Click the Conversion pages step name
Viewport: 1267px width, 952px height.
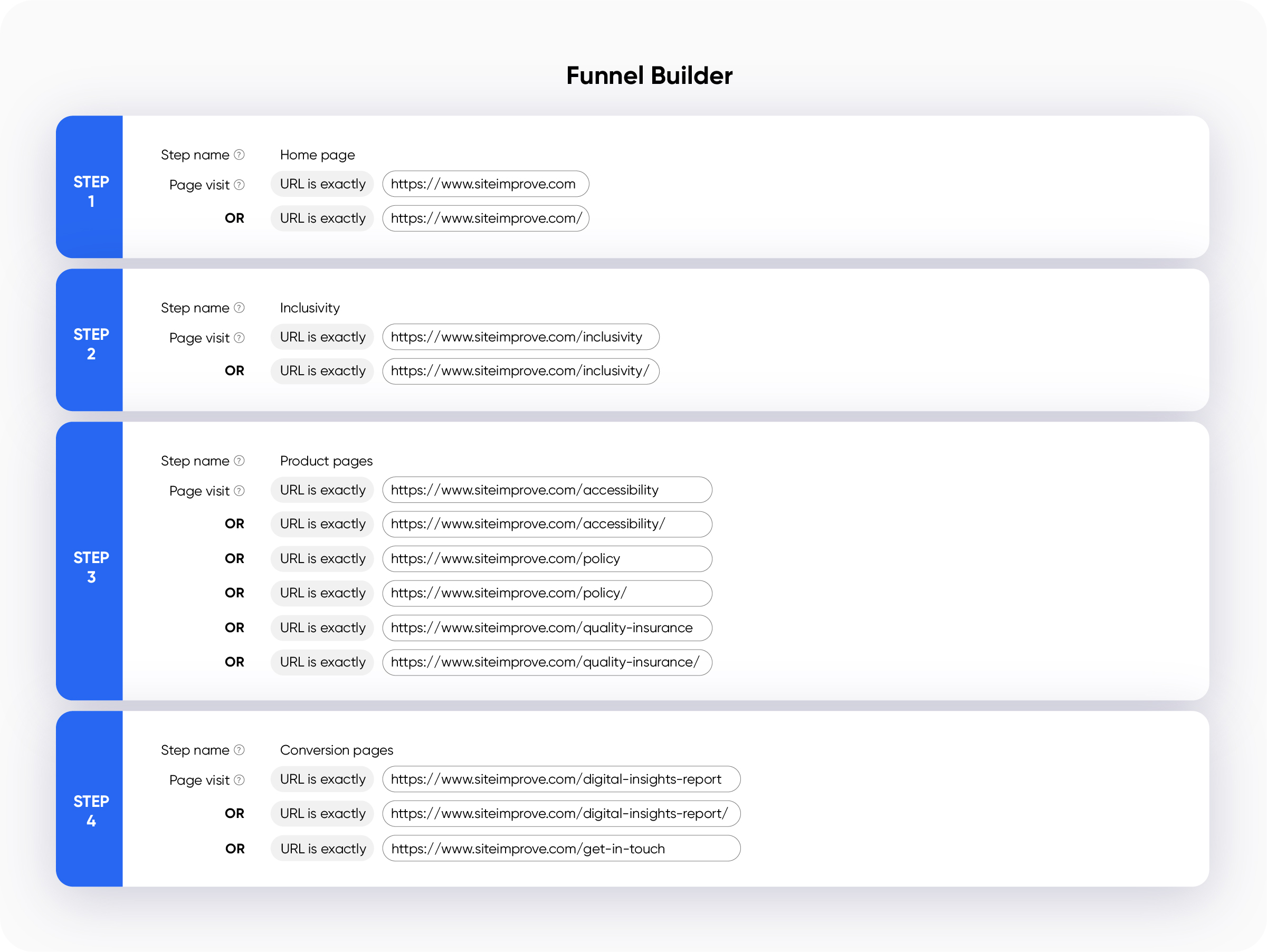pos(336,750)
